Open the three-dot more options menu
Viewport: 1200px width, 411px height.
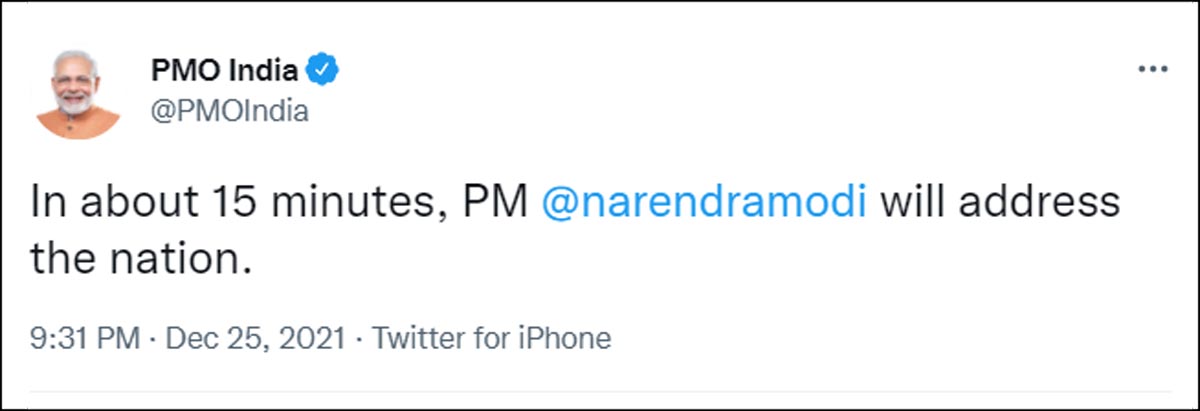click(1153, 71)
